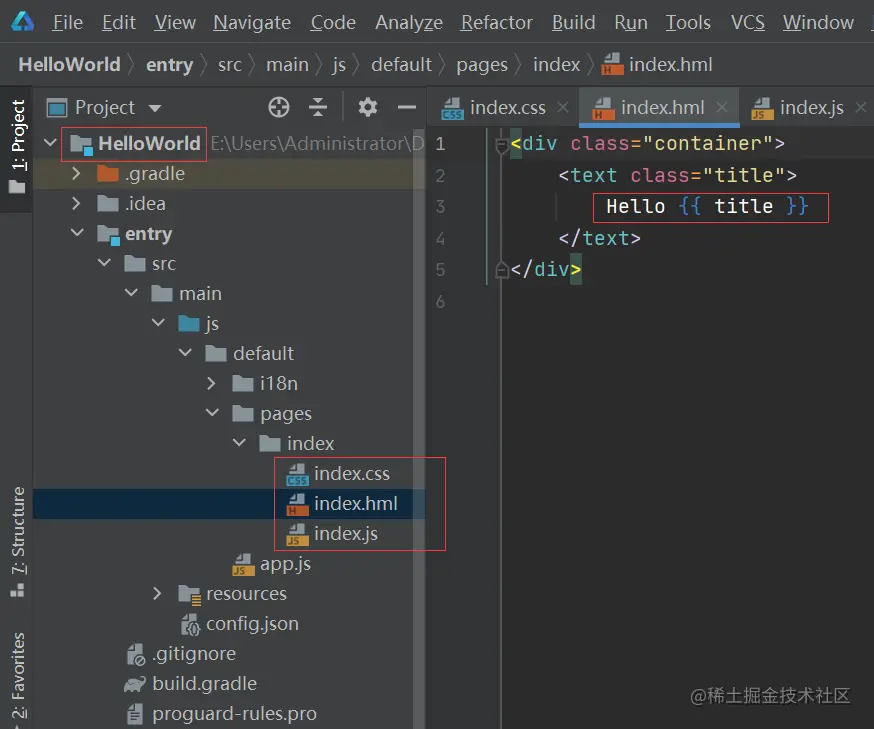Open the Navigate menu
Screen dimensions: 874x729
click(252, 22)
